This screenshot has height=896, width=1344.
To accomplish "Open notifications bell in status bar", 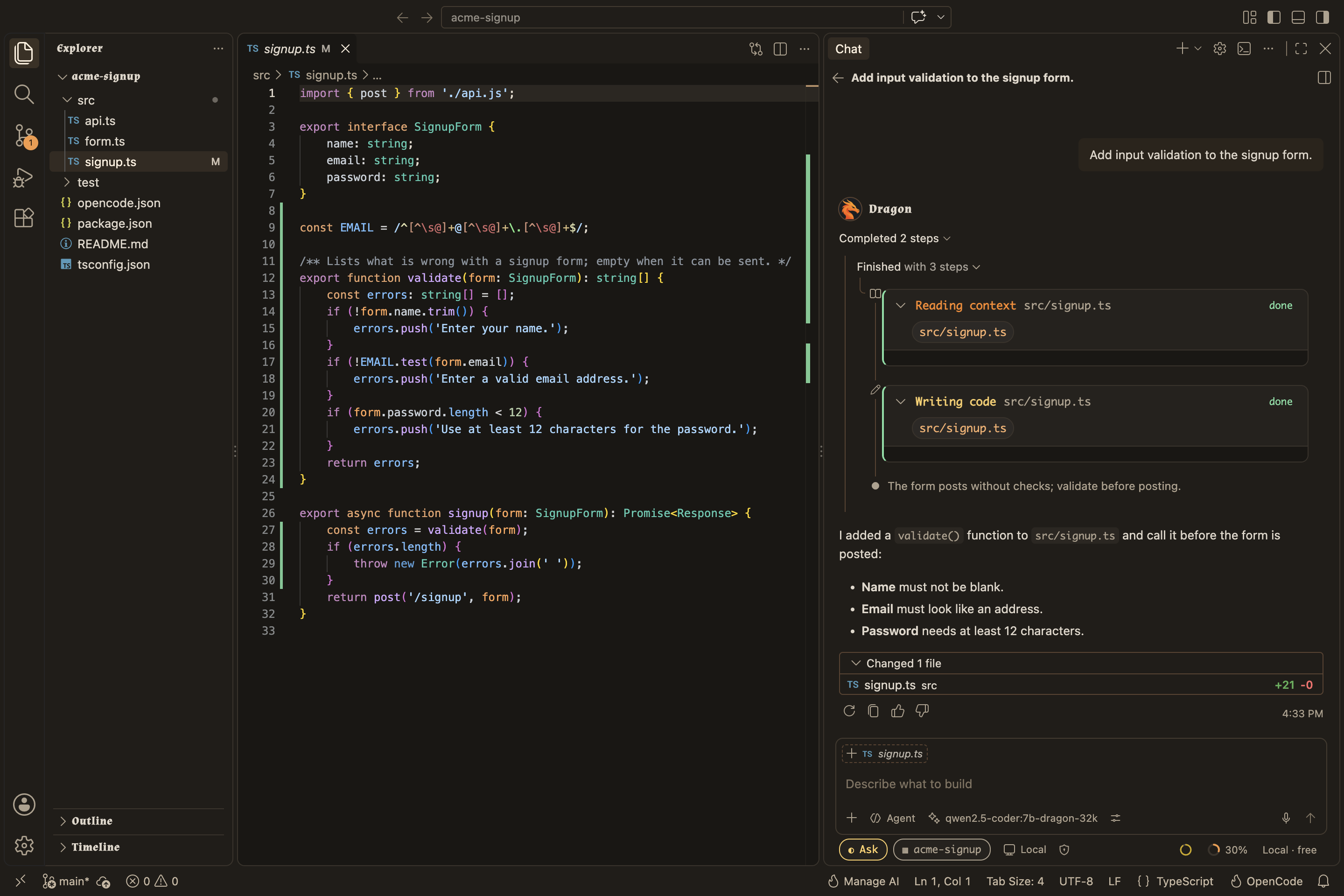I will click(1323, 881).
